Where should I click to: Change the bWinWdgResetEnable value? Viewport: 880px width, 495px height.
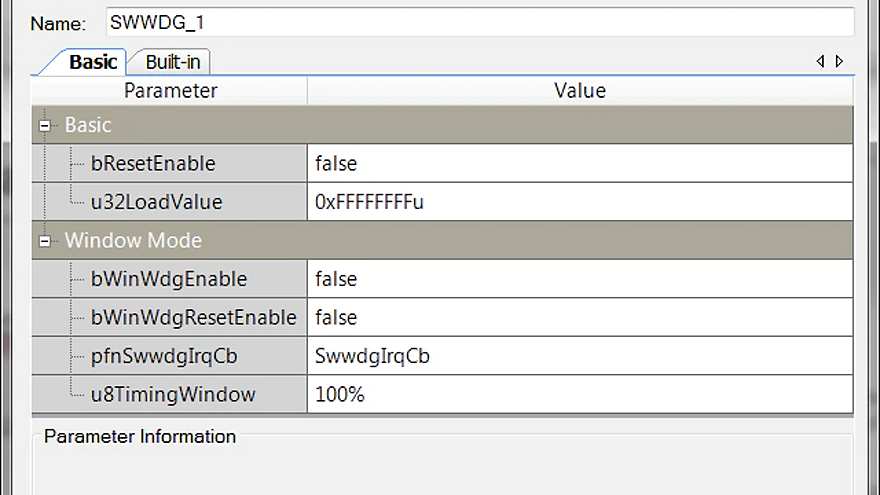580,317
